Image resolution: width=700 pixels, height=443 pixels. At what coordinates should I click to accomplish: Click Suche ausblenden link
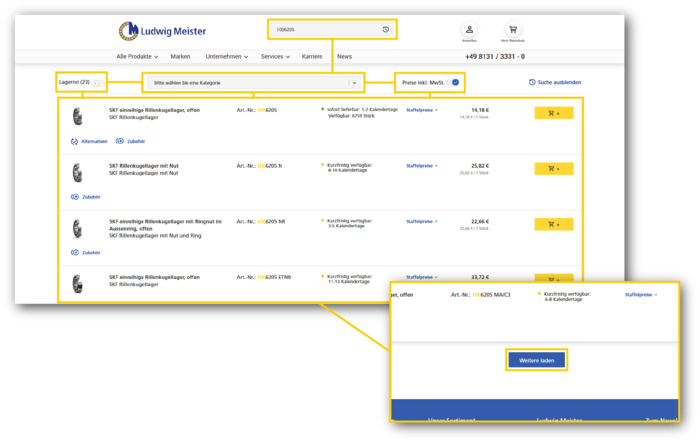554,82
